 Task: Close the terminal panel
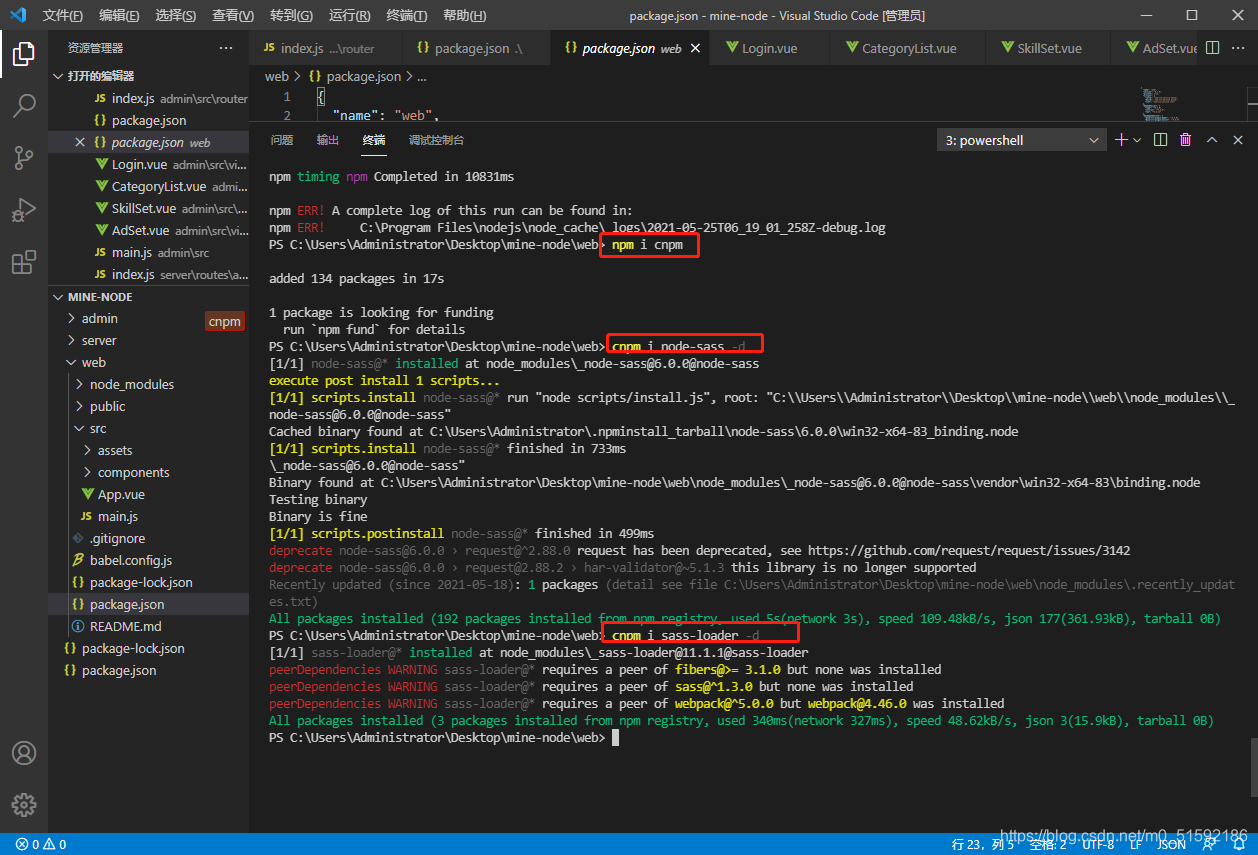coord(1238,140)
